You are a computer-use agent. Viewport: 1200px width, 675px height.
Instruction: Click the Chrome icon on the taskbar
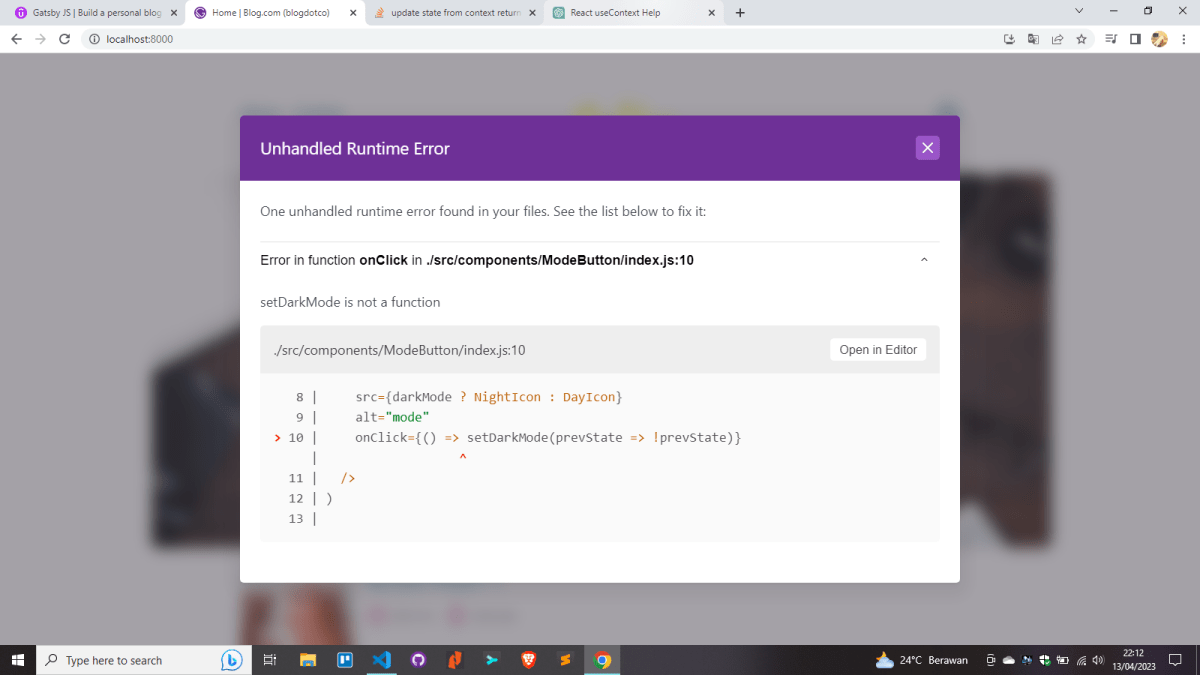pyautogui.click(x=602, y=660)
